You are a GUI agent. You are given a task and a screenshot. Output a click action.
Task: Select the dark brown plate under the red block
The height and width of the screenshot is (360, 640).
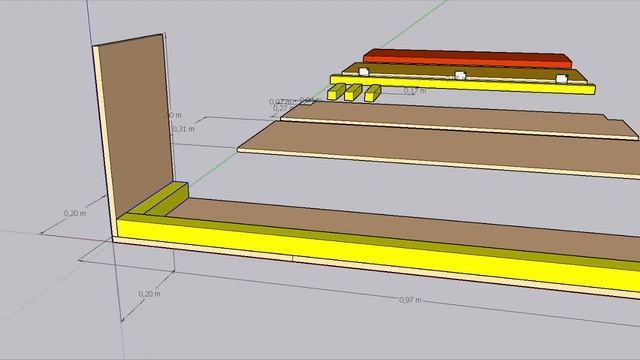pyautogui.click(x=464, y=72)
